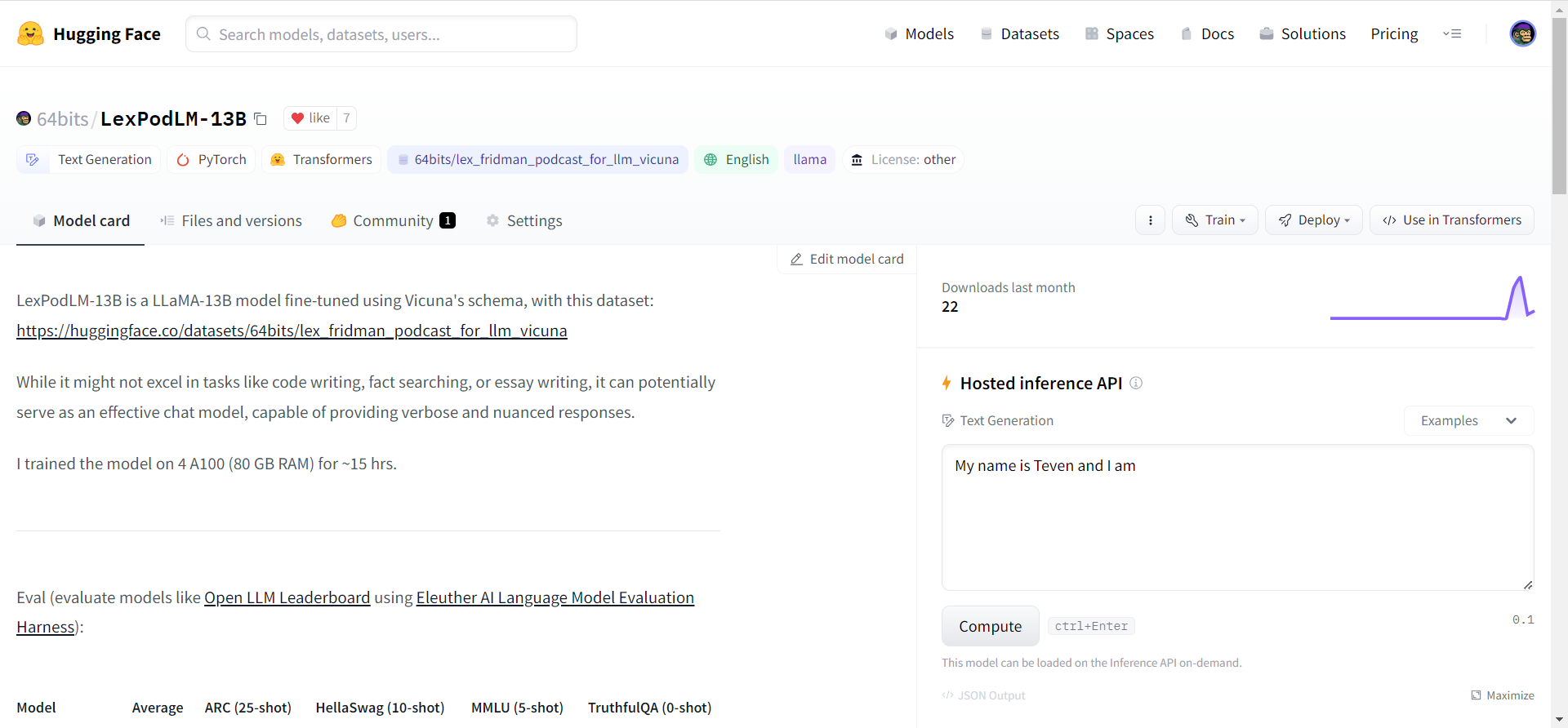Click the downloads last month sparkline chart
This screenshot has width=1568, height=728.
point(1432,298)
